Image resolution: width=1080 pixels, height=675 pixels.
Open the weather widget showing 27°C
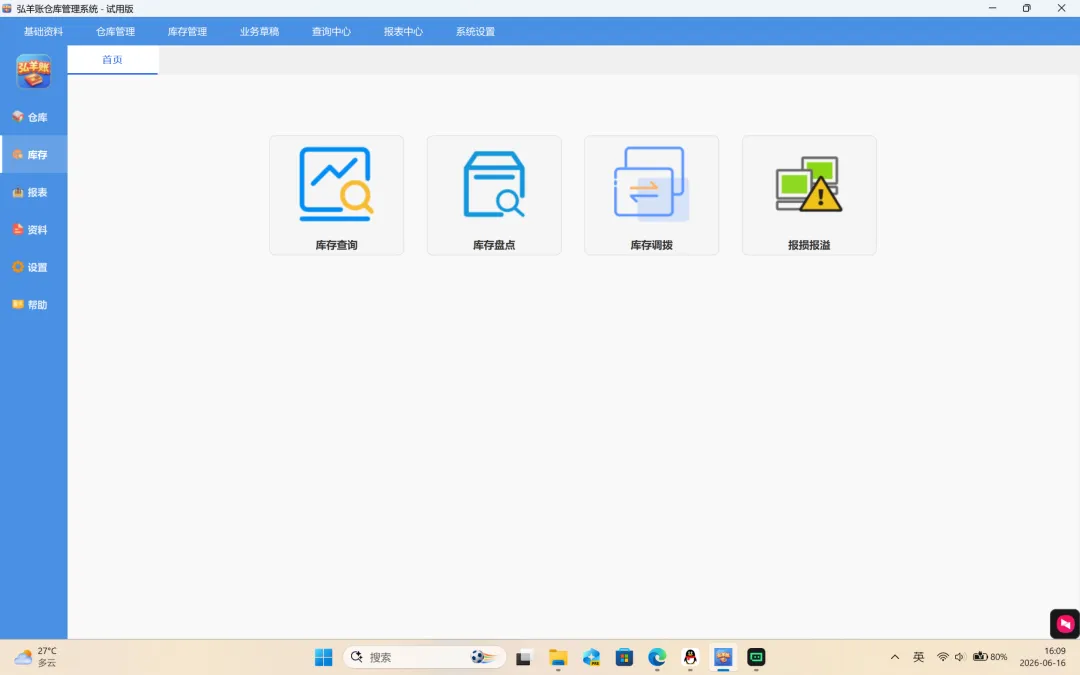point(36,657)
